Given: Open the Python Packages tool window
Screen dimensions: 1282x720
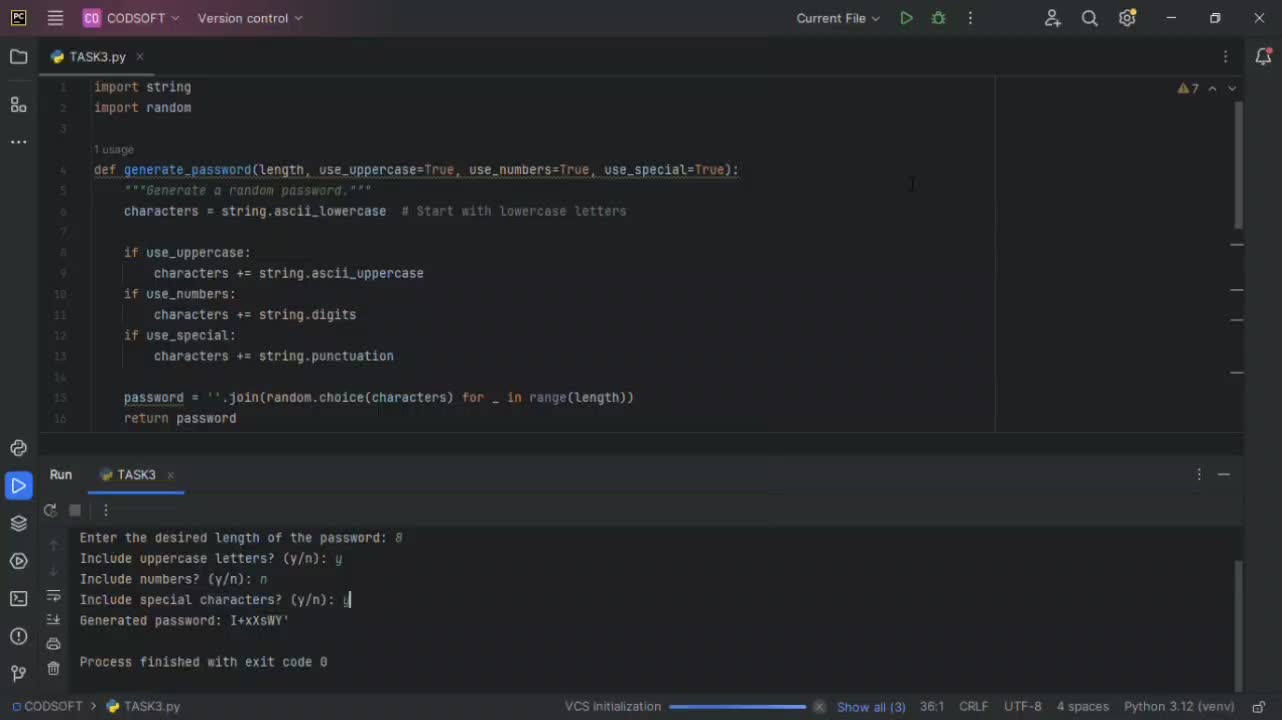Looking at the screenshot, I should pos(18,524).
